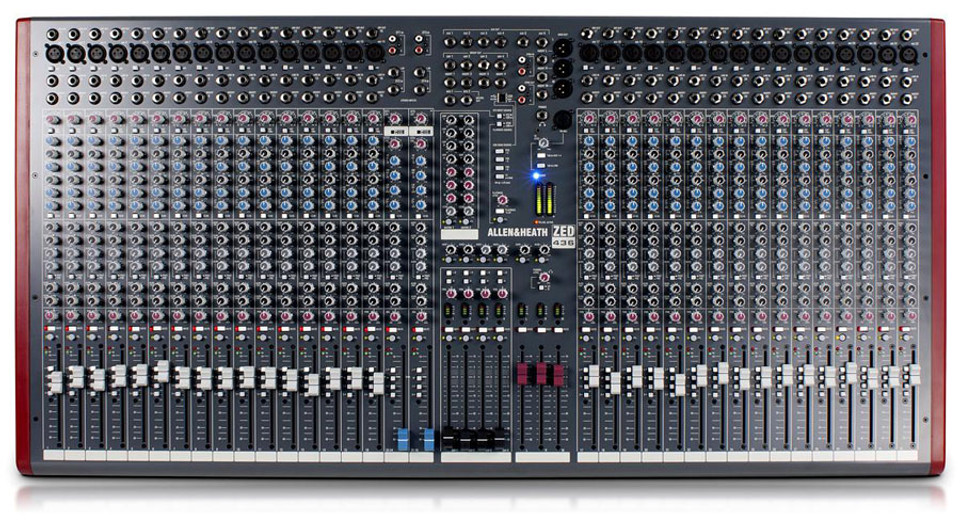Move the fourth black group fader
The width and height of the screenshot is (960, 525).
point(501,436)
